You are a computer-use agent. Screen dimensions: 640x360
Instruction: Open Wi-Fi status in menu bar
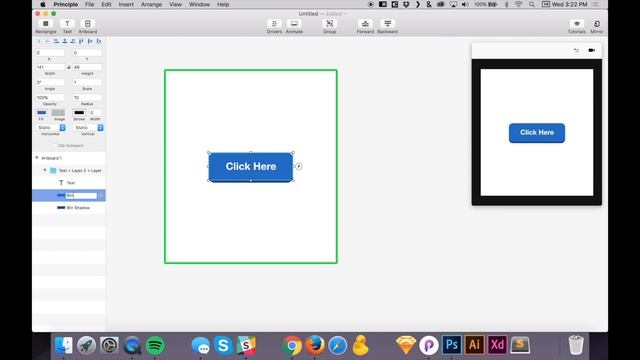[518, 4]
